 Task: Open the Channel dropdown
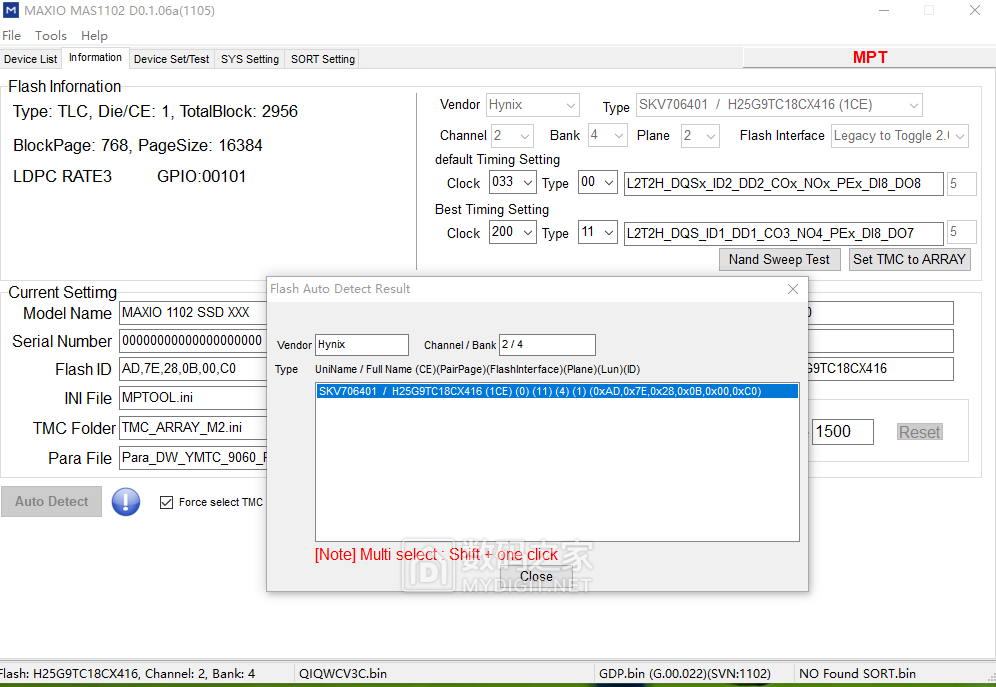coord(512,135)
